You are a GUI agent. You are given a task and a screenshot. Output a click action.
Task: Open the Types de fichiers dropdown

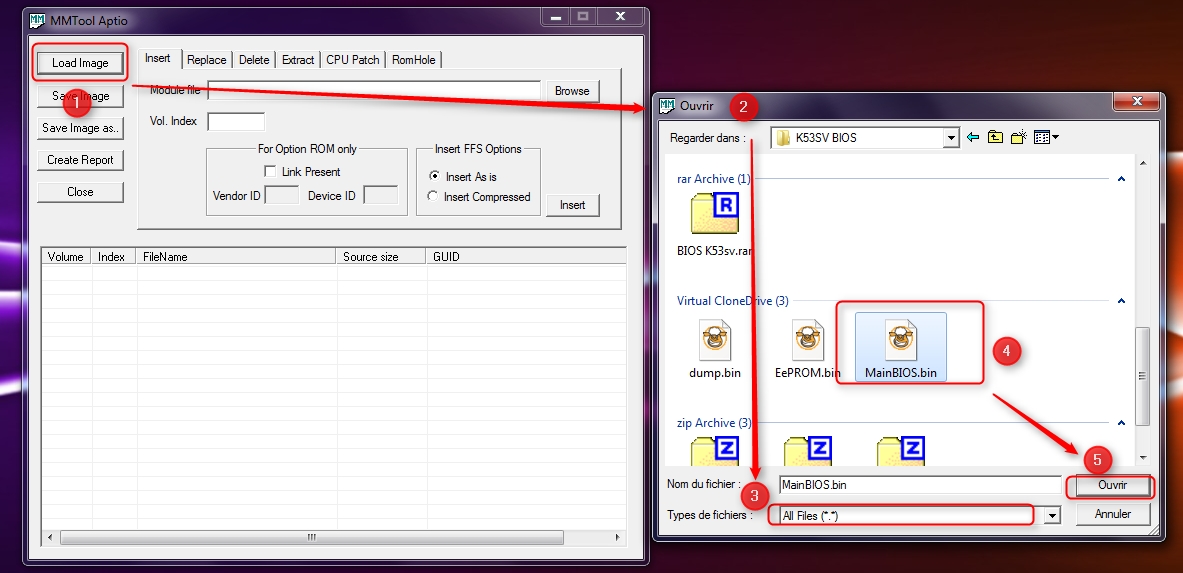(x=1051, y=515)
